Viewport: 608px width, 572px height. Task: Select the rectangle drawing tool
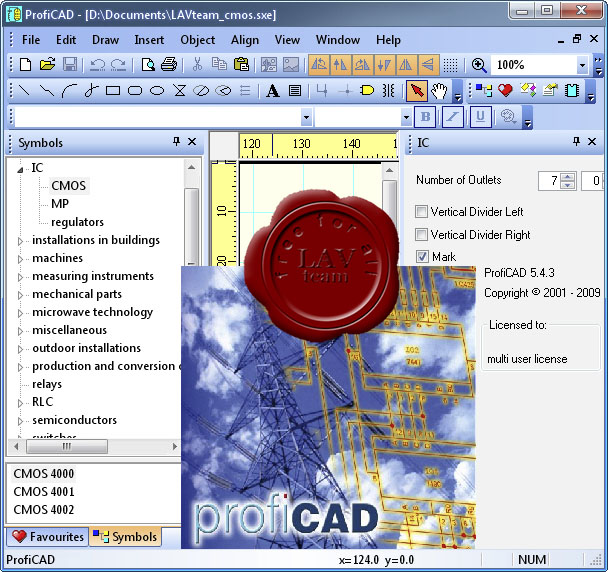tap(113, 91)
